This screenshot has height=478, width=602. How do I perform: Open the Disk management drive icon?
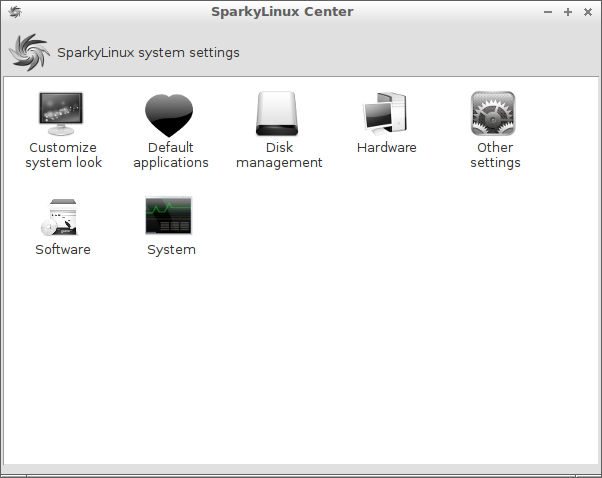pos(277,114)
